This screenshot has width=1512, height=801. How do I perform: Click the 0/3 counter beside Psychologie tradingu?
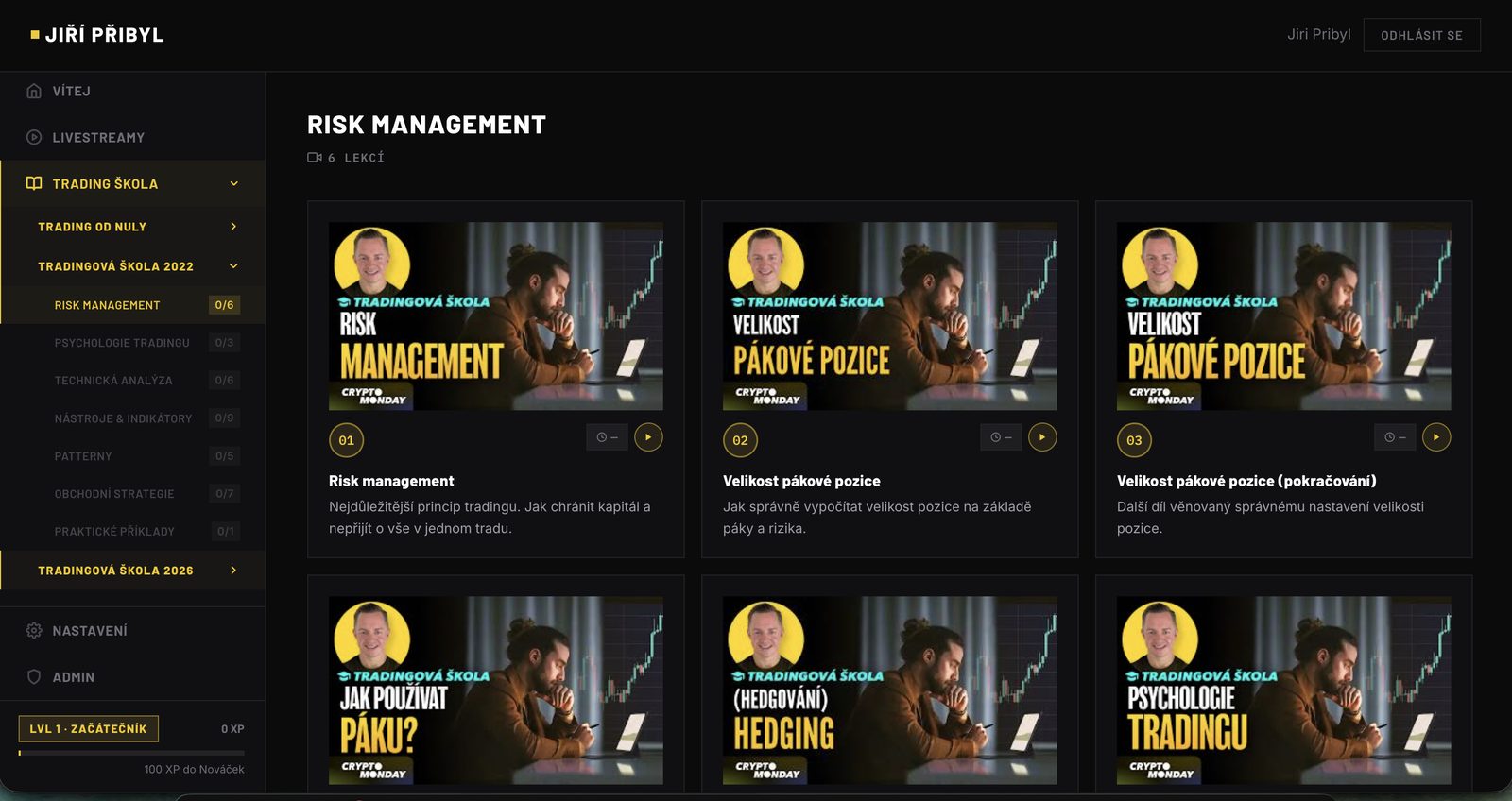(224, 343)
